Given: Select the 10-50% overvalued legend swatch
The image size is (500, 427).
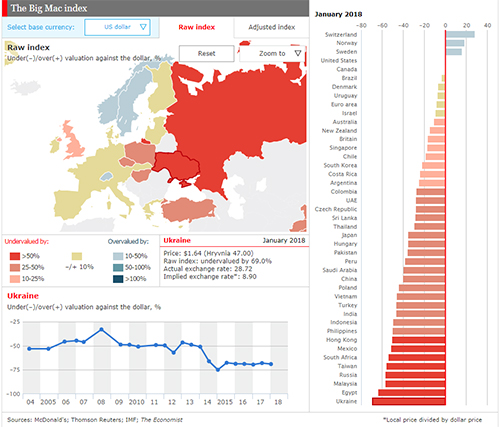Looking at the screenshot, I should point(118,256).
